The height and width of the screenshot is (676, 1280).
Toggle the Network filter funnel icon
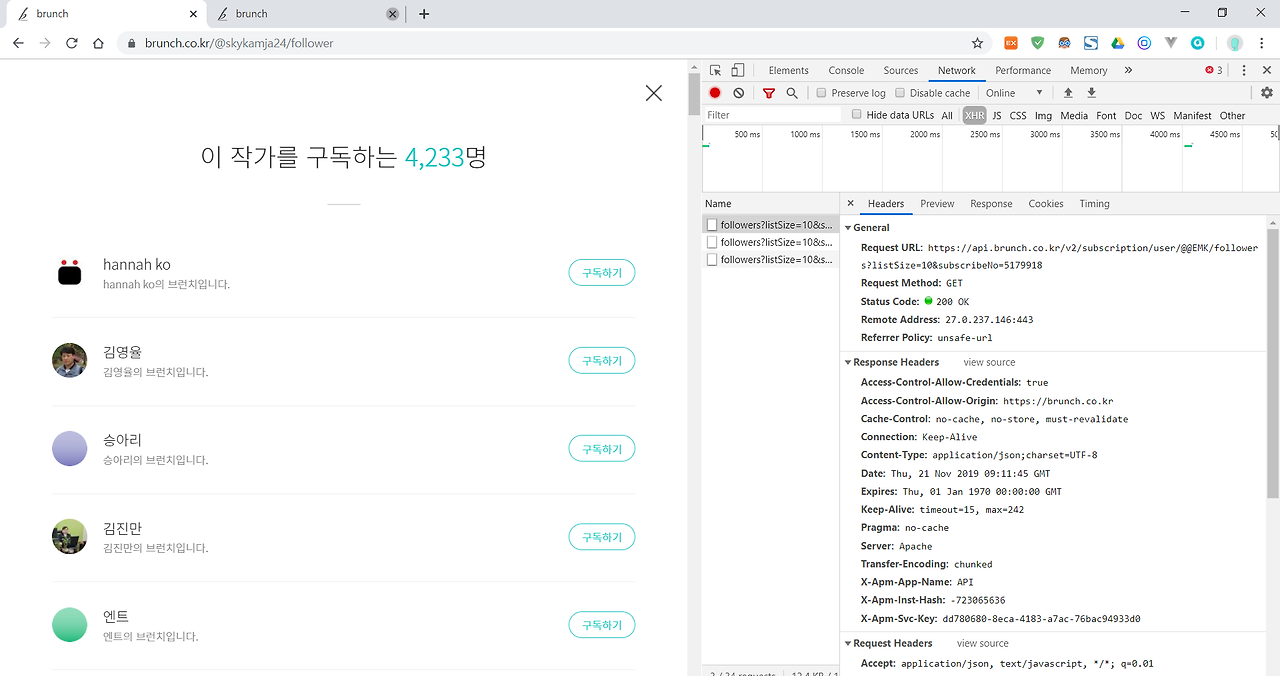pos(769,93)
